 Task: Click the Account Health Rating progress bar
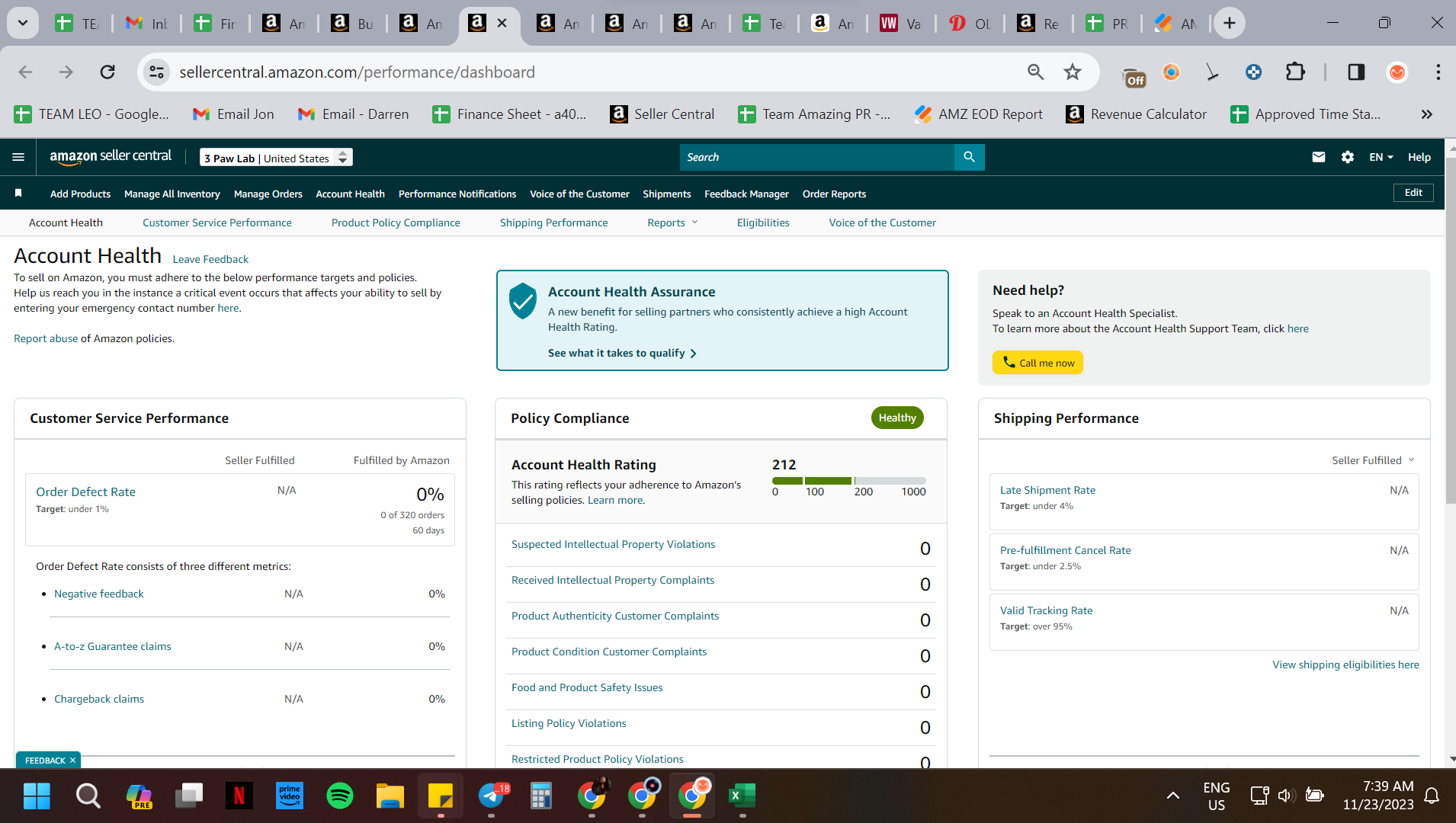pos(849,481)
